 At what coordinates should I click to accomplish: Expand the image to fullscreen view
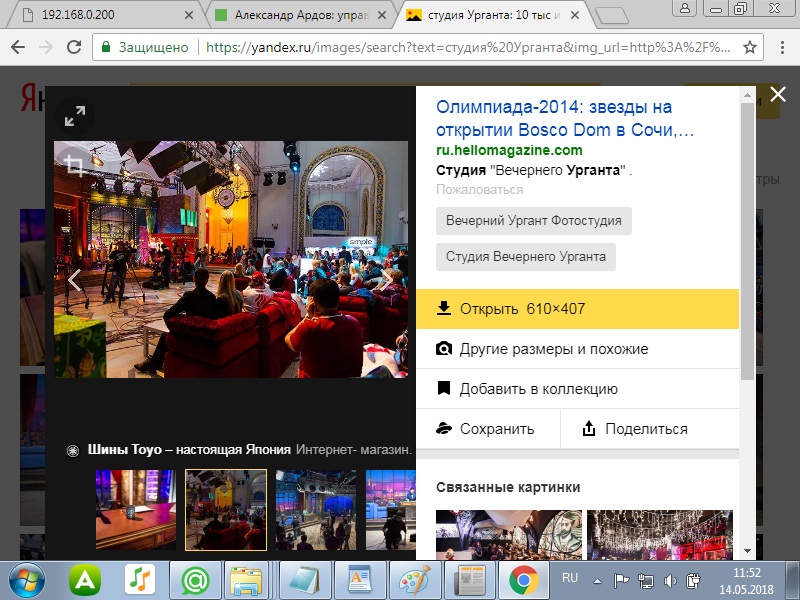coord(75,116)
